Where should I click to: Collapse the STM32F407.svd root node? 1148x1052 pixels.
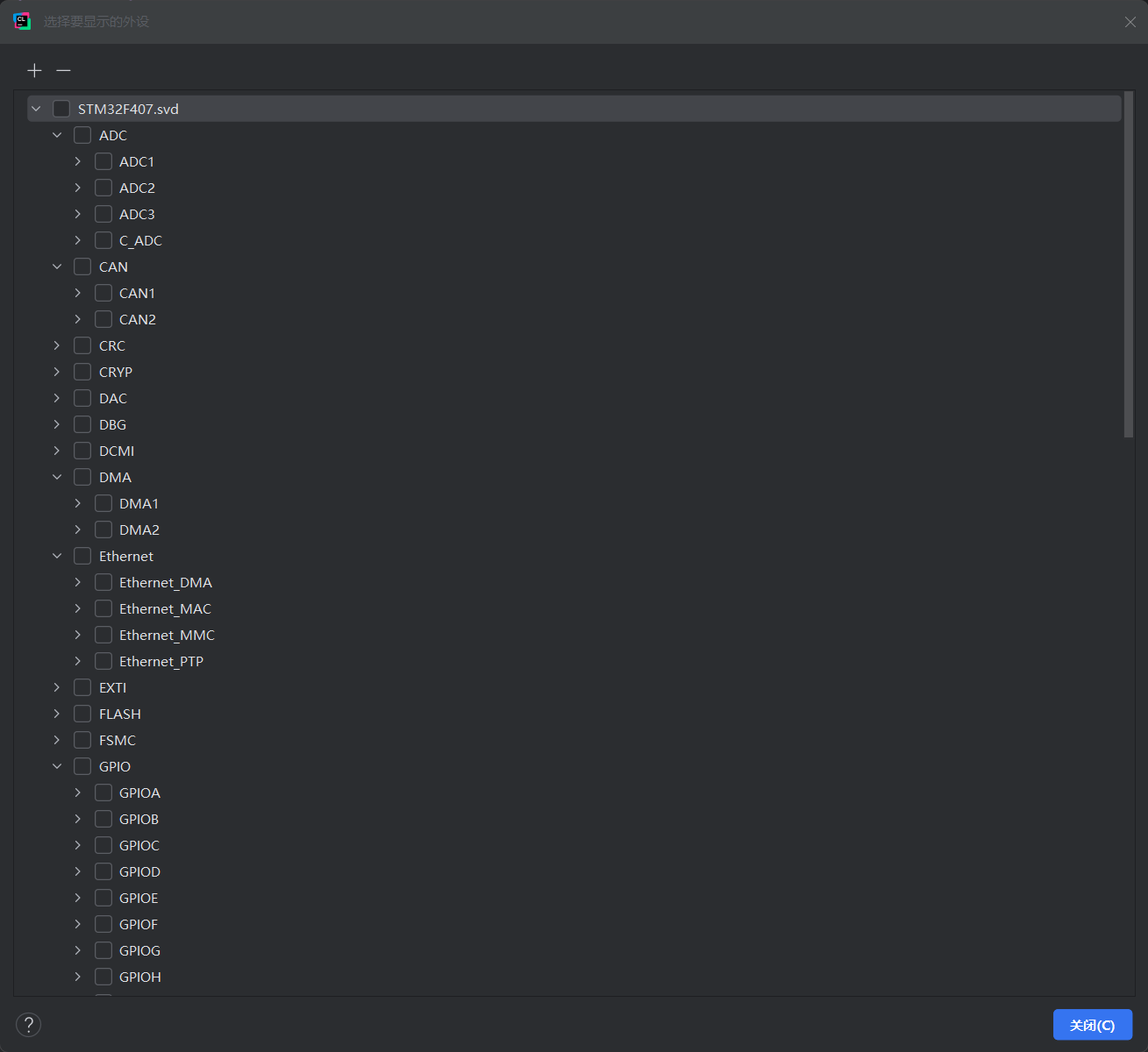coord(36,109)
